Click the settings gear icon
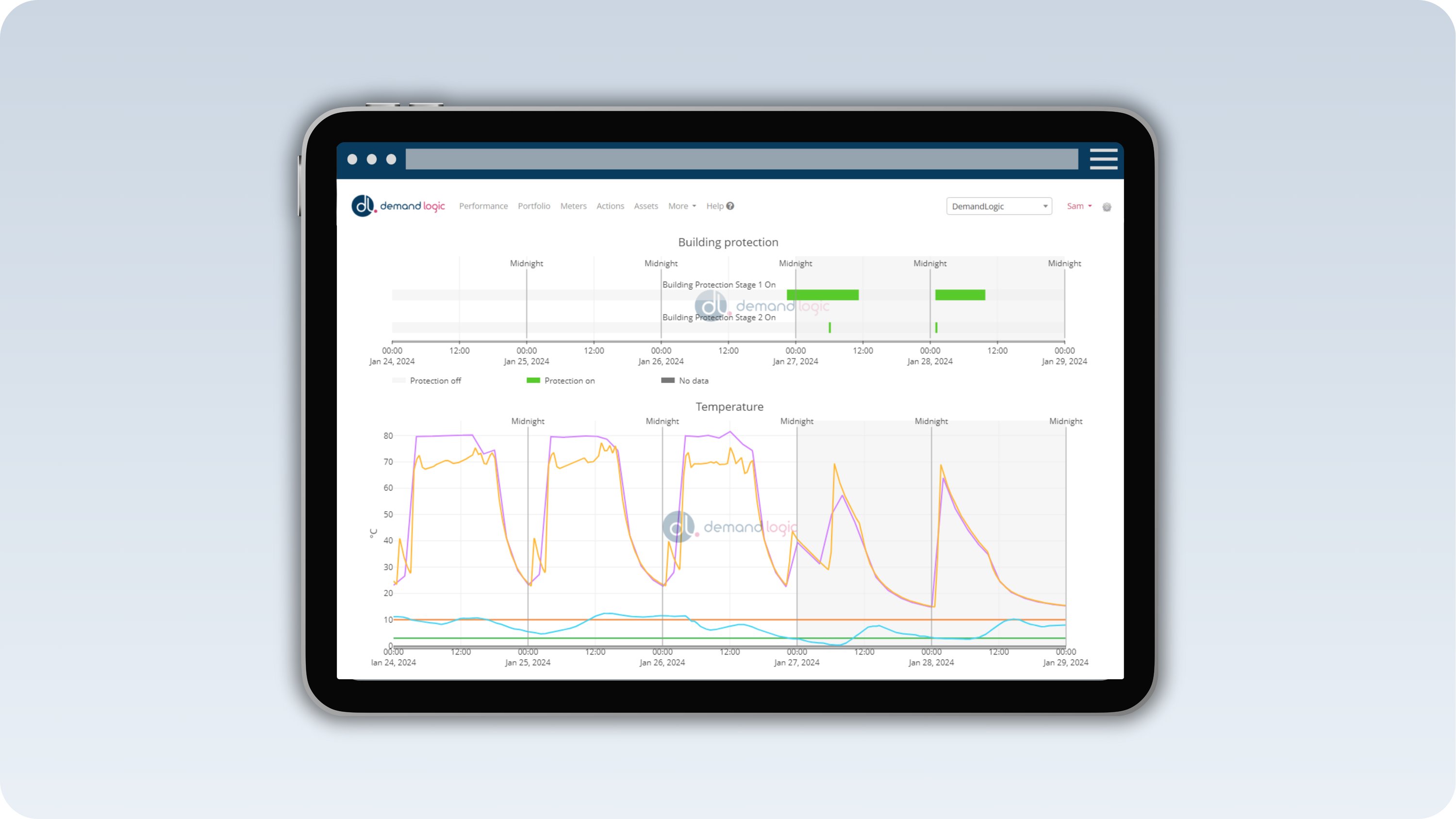 coord(1107,207)
